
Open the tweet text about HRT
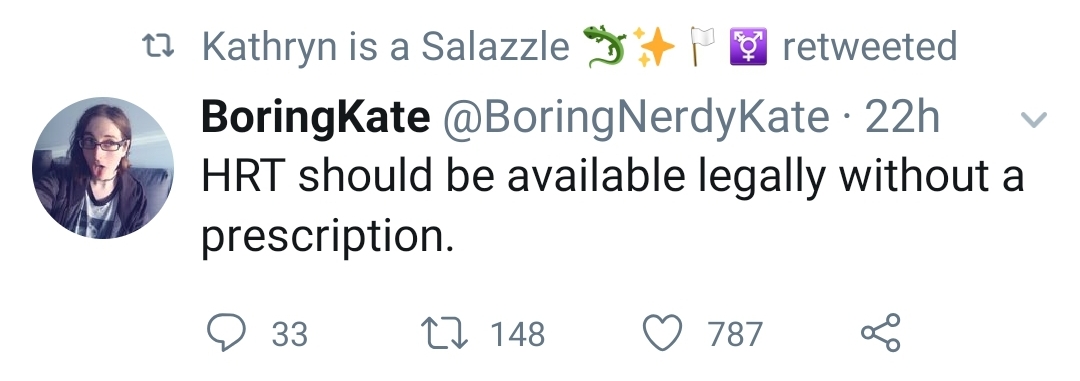pos(612,206)
